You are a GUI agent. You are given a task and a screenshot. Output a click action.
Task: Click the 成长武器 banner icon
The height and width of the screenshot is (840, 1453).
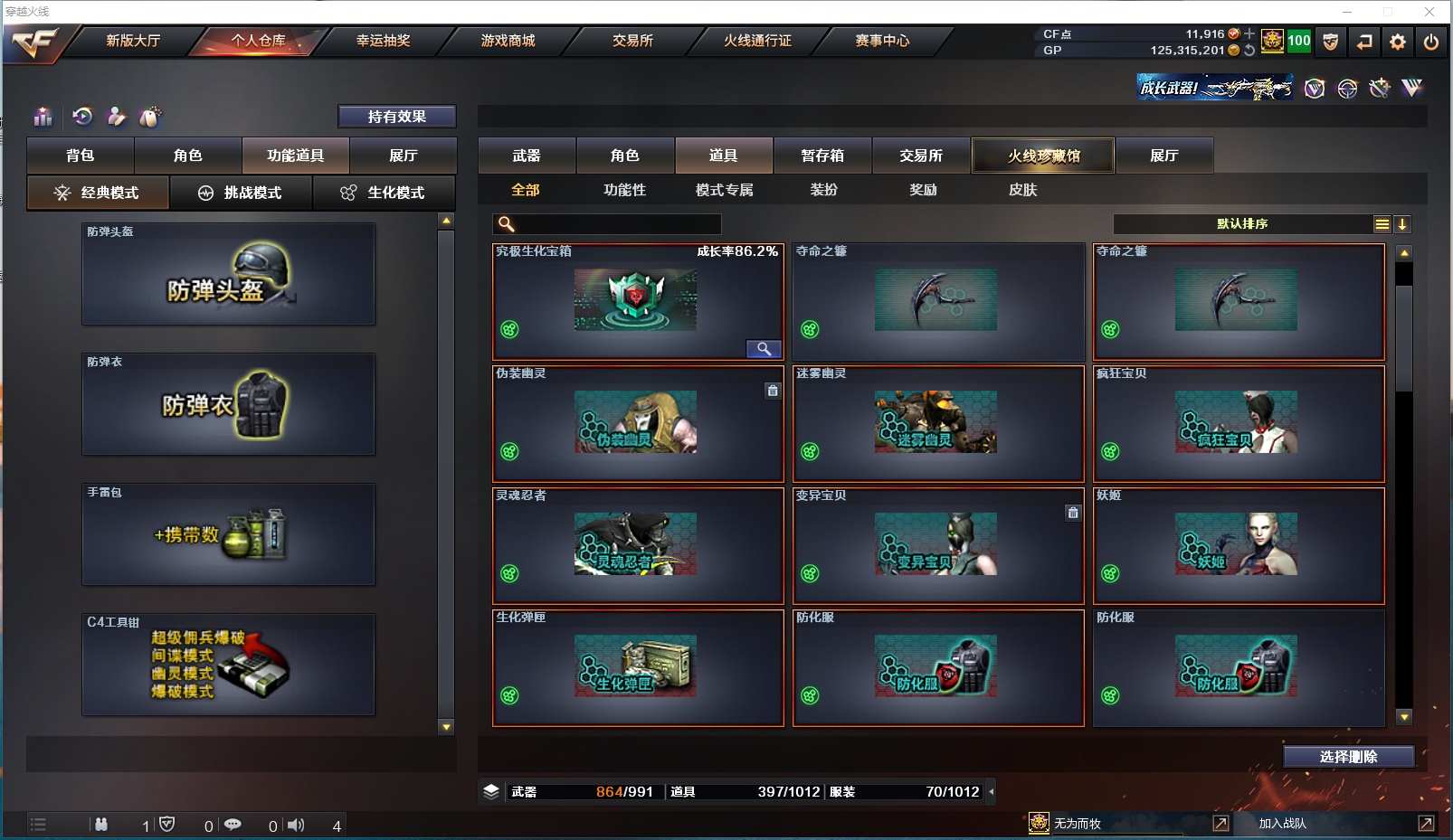[1215, 88]
